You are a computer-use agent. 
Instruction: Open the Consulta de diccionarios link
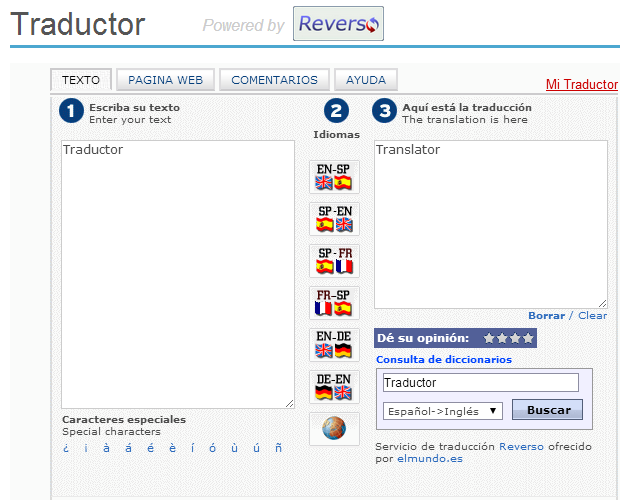pyautogui.click(x=444, y=359)
